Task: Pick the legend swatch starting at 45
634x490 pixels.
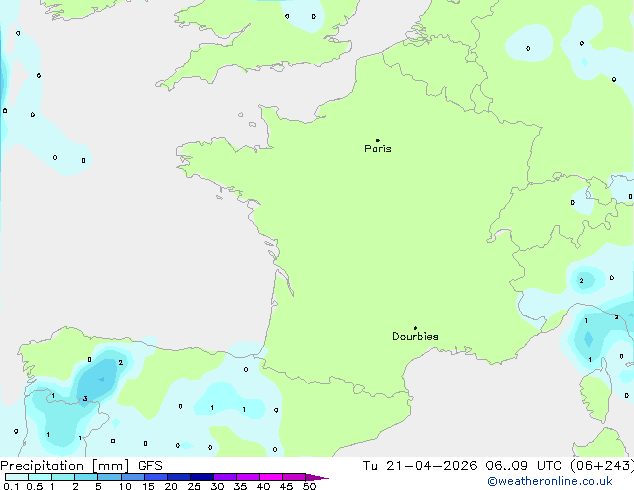Action: click(294, 477)
